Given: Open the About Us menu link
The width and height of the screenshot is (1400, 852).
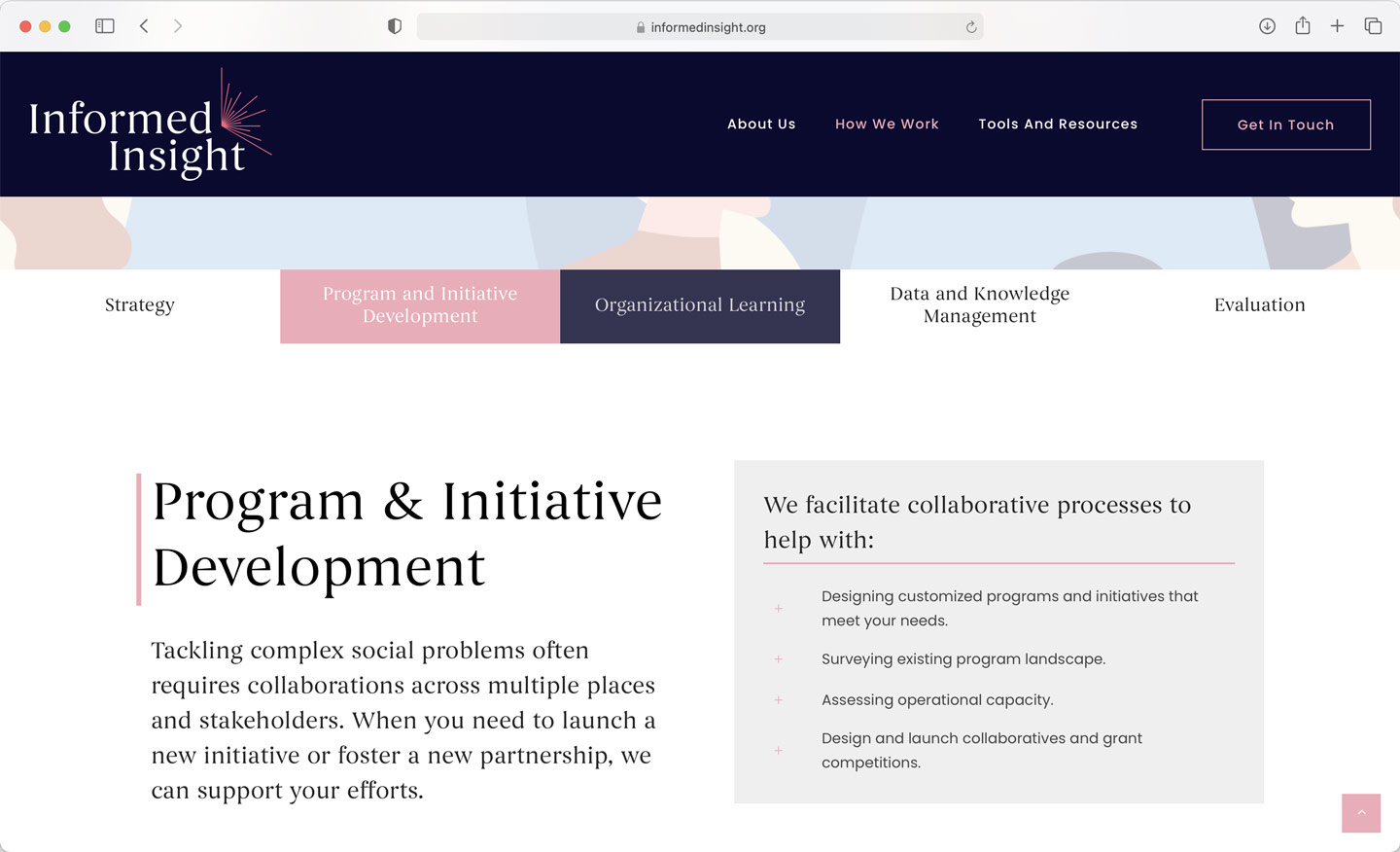Looking at the screenshot, I should tap(761, 124).
